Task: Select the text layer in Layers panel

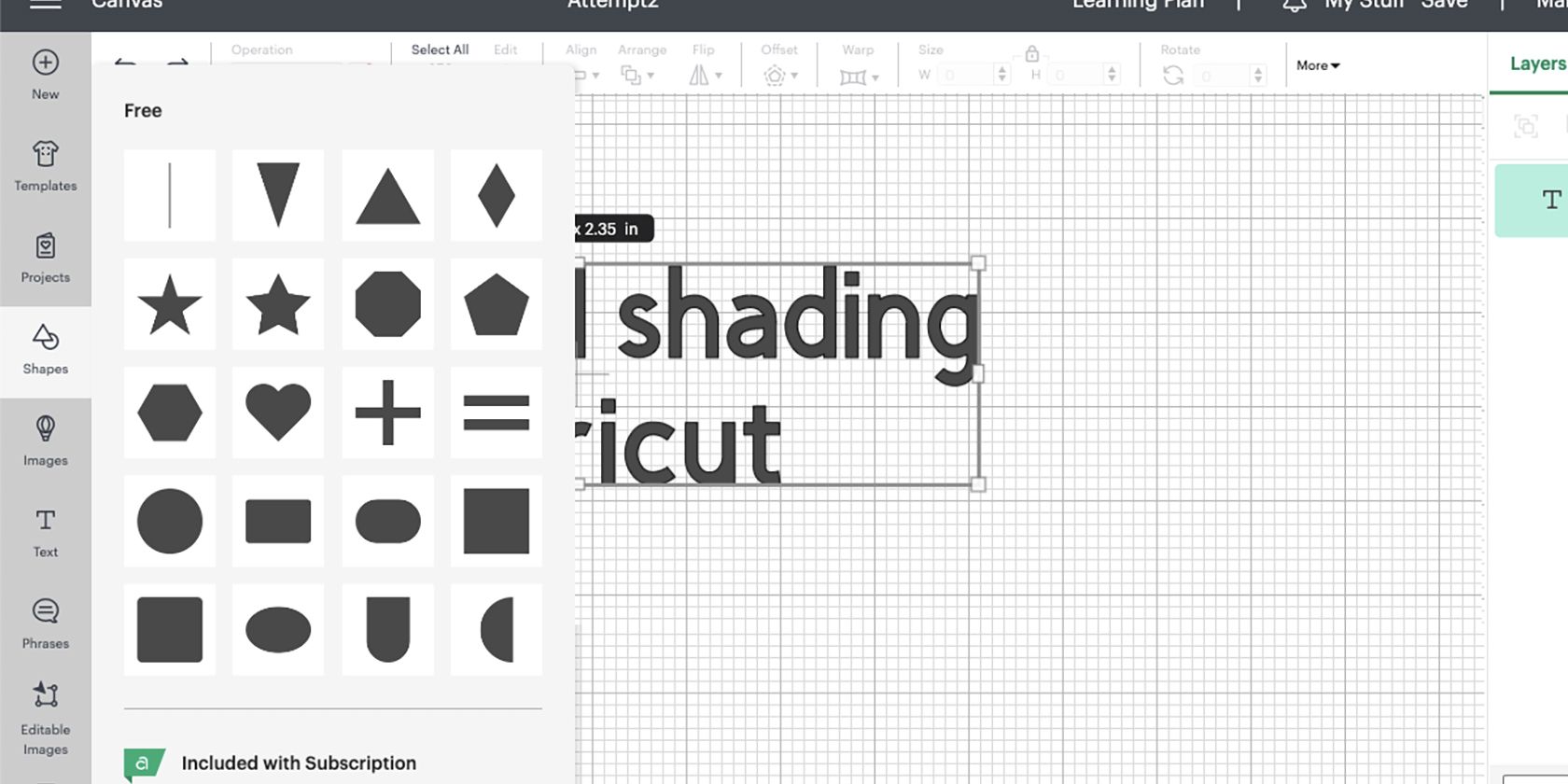Action: [1532, 200]
